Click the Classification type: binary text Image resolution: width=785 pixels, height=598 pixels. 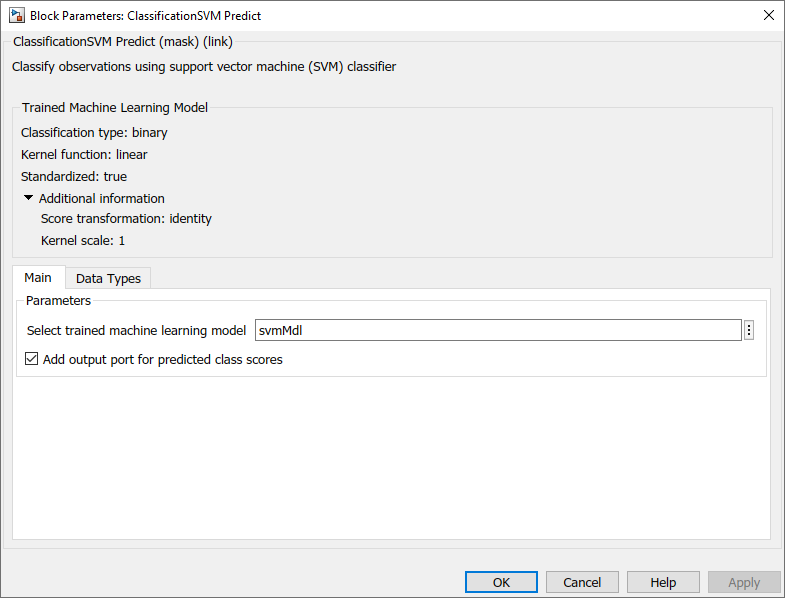pos(94,132)
